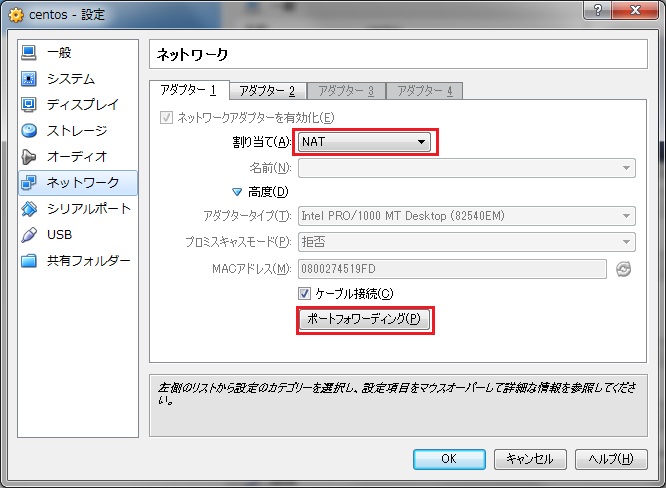Click the title bar question mark help button

[598, 9]
